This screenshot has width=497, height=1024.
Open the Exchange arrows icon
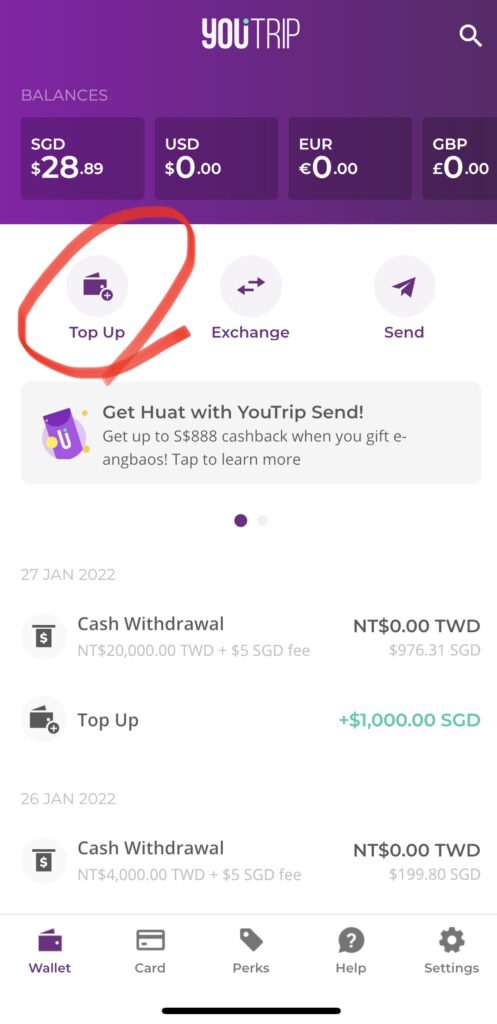251,286
